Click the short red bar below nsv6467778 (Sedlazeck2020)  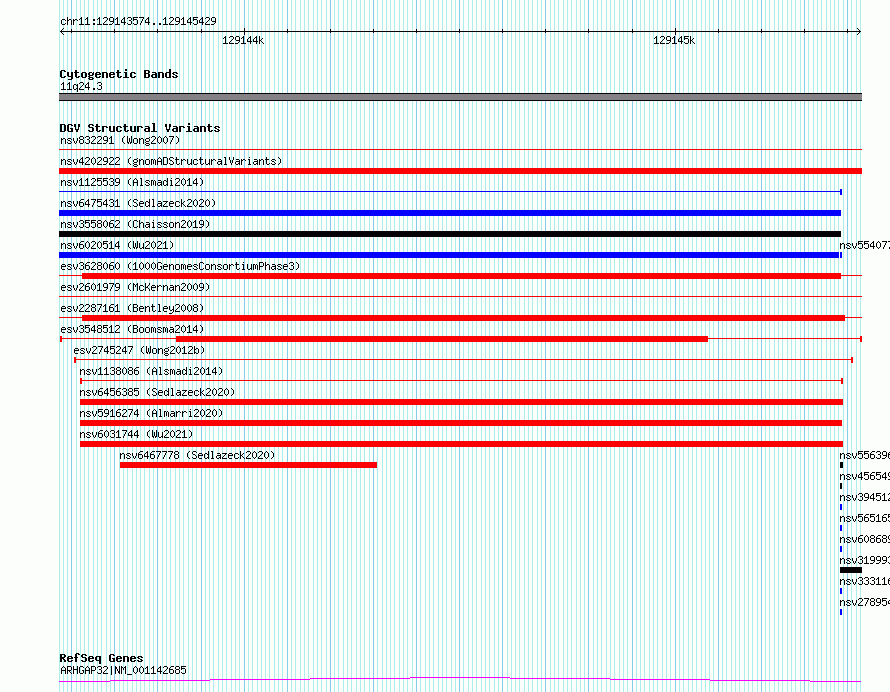pos(248,465)
